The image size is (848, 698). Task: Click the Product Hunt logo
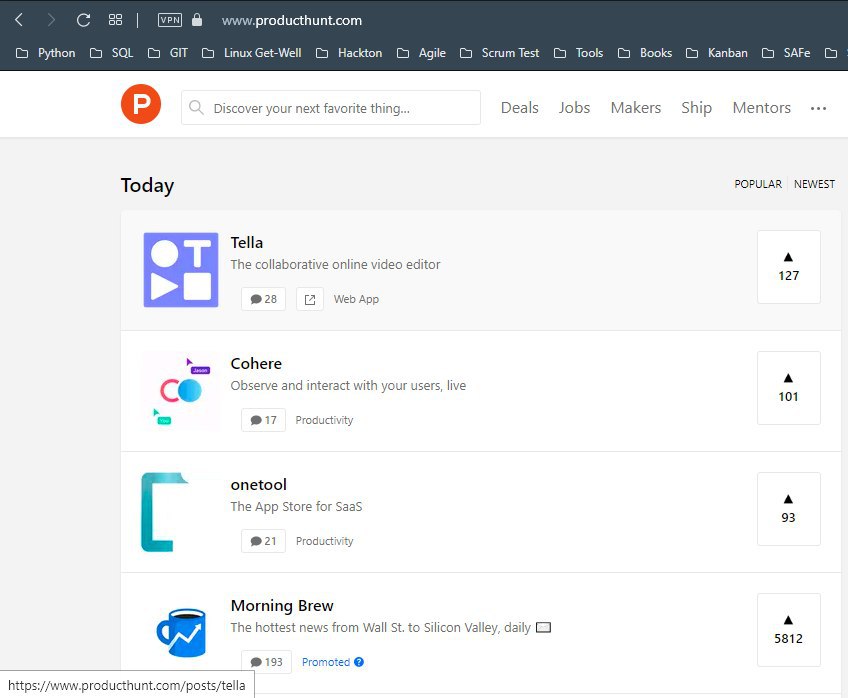coord(141,104)
